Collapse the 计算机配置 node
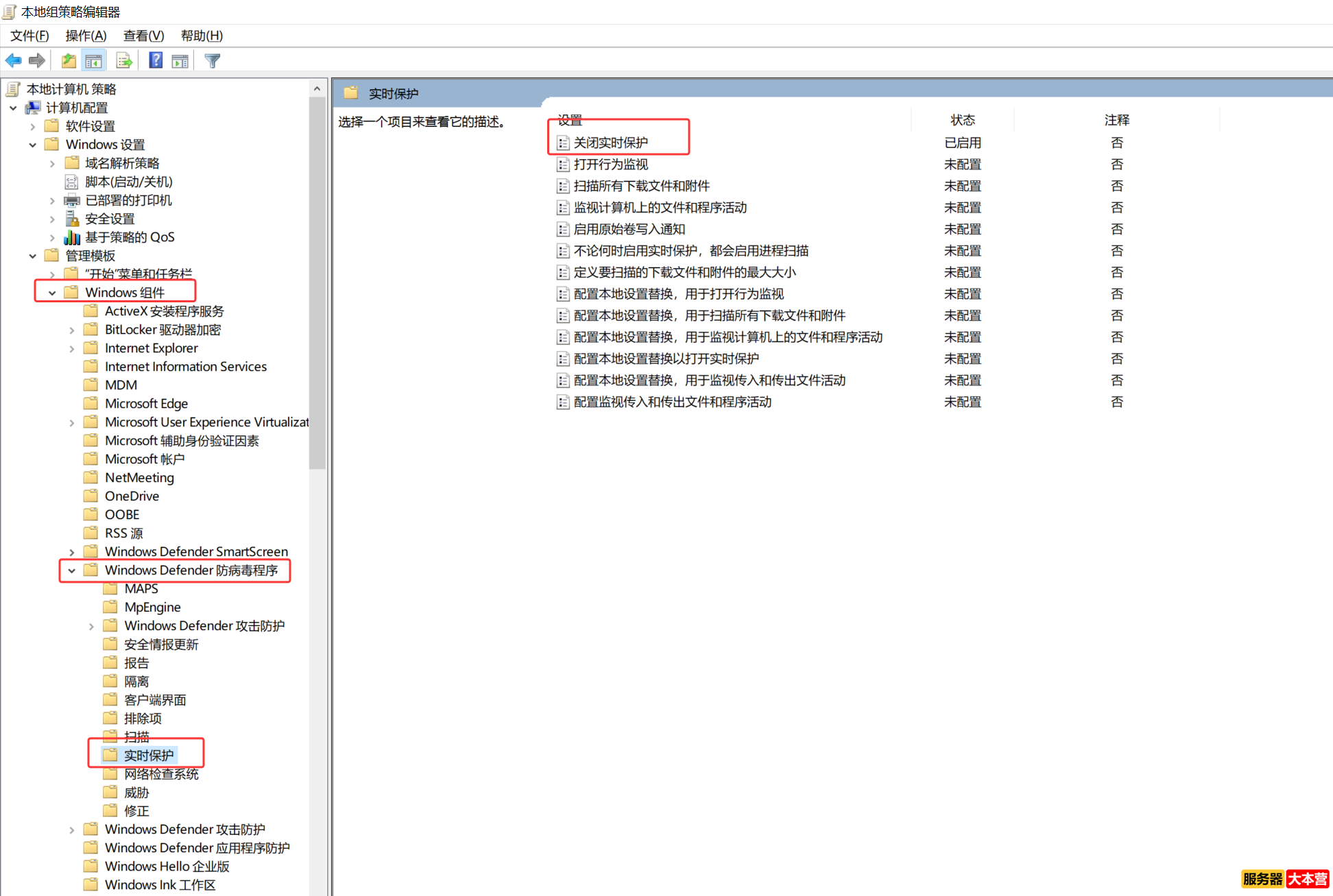This screenshot has height=896, width=1333. 13,108
